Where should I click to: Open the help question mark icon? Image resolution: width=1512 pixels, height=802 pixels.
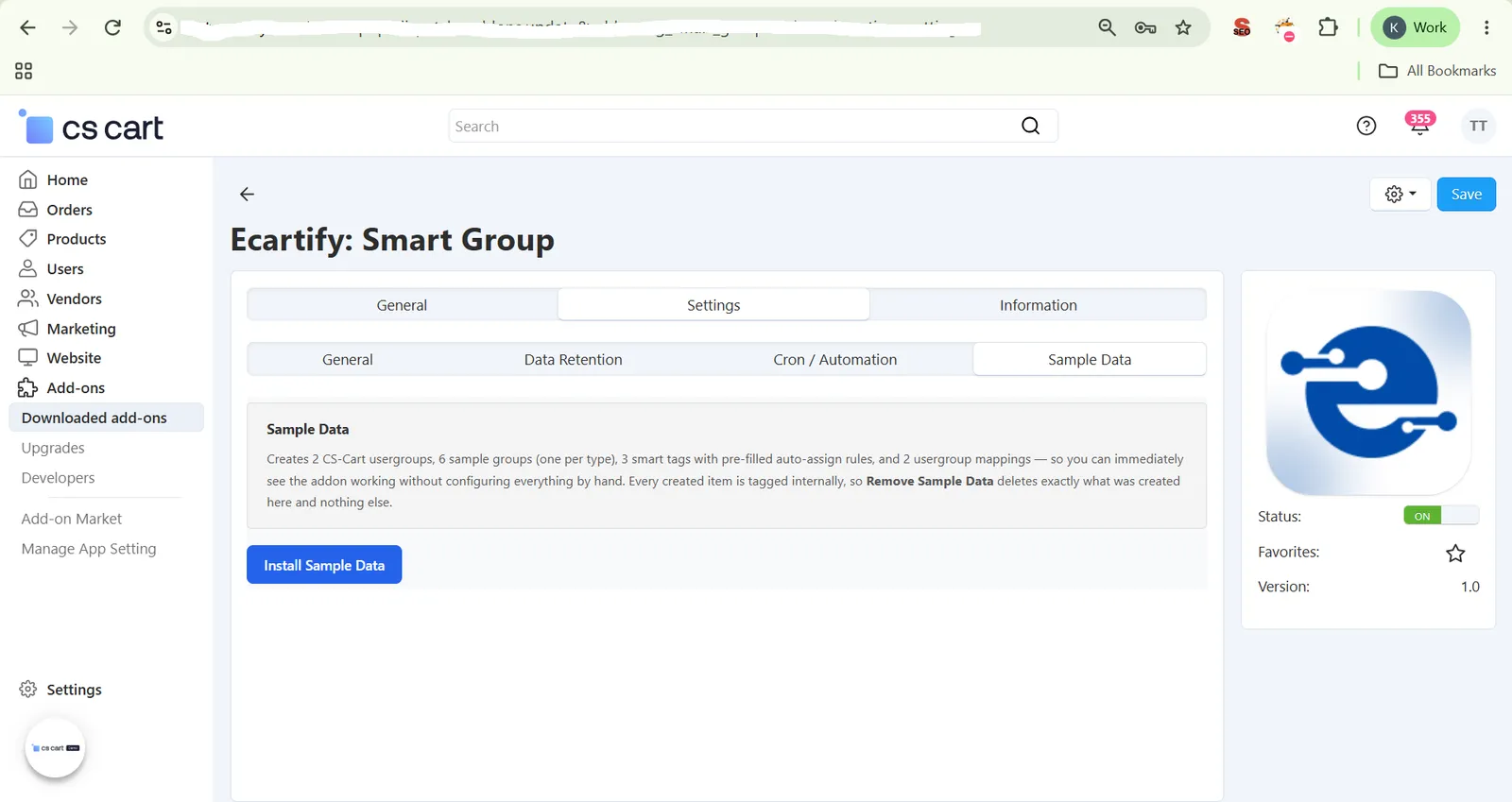coord(1366,126)
